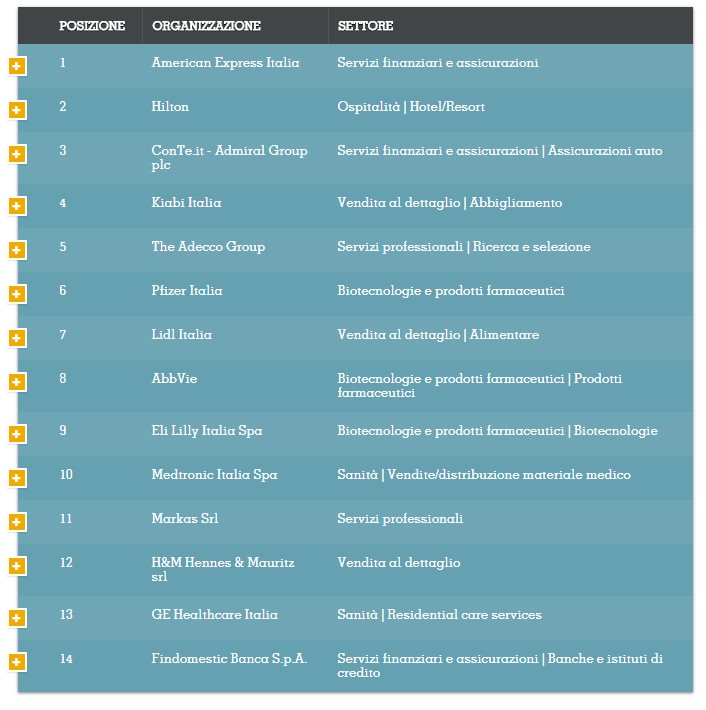Select the Lidl Italia name
Image resolution: width=706 pixels, height=710 pixels.
click(182, 335)
